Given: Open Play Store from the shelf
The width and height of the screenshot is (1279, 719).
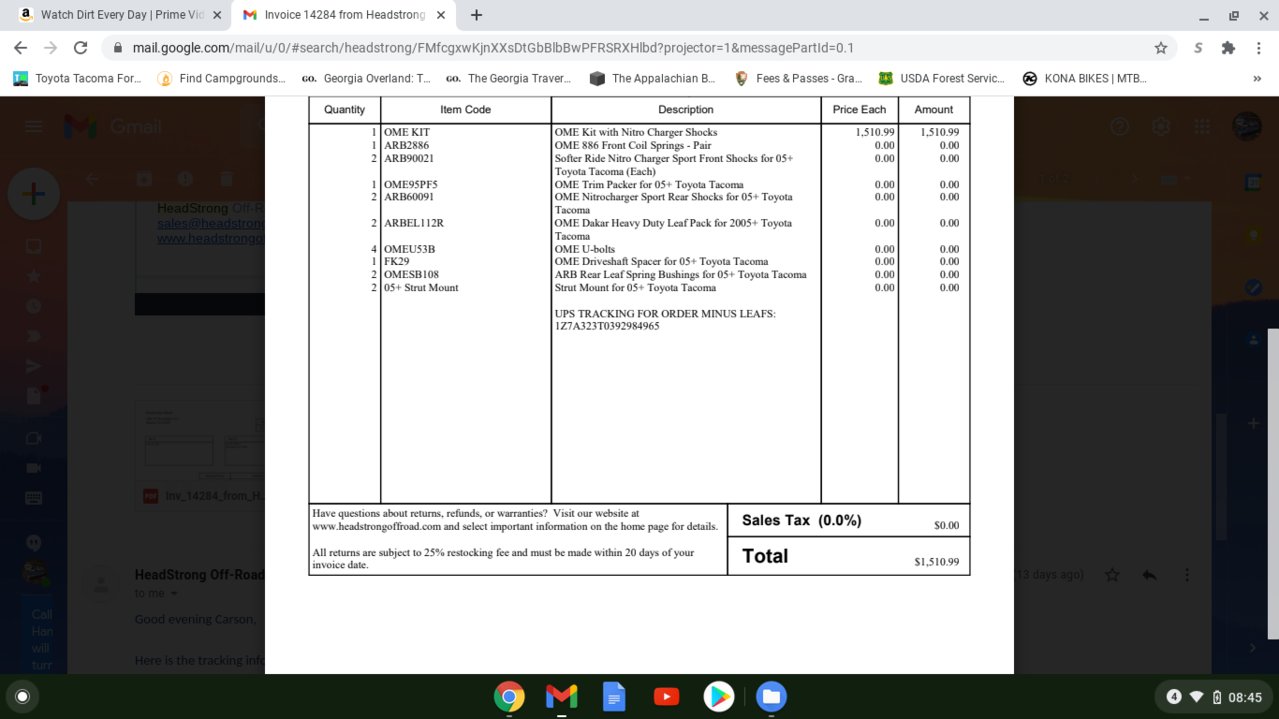Looking at the screenshot, I should pyautogui.click(x=718, y=696).
